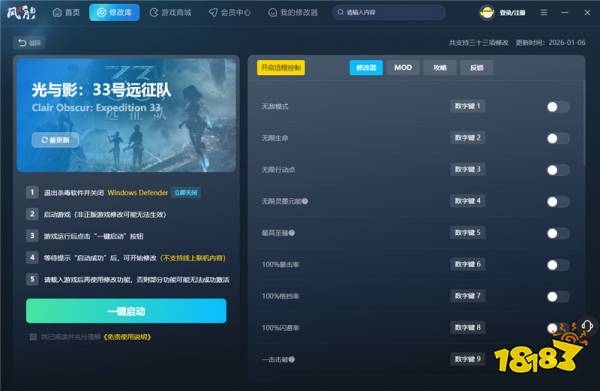Click the 数字键 4 hotkey box
The image size is (600, 391).
click(468, 201)
